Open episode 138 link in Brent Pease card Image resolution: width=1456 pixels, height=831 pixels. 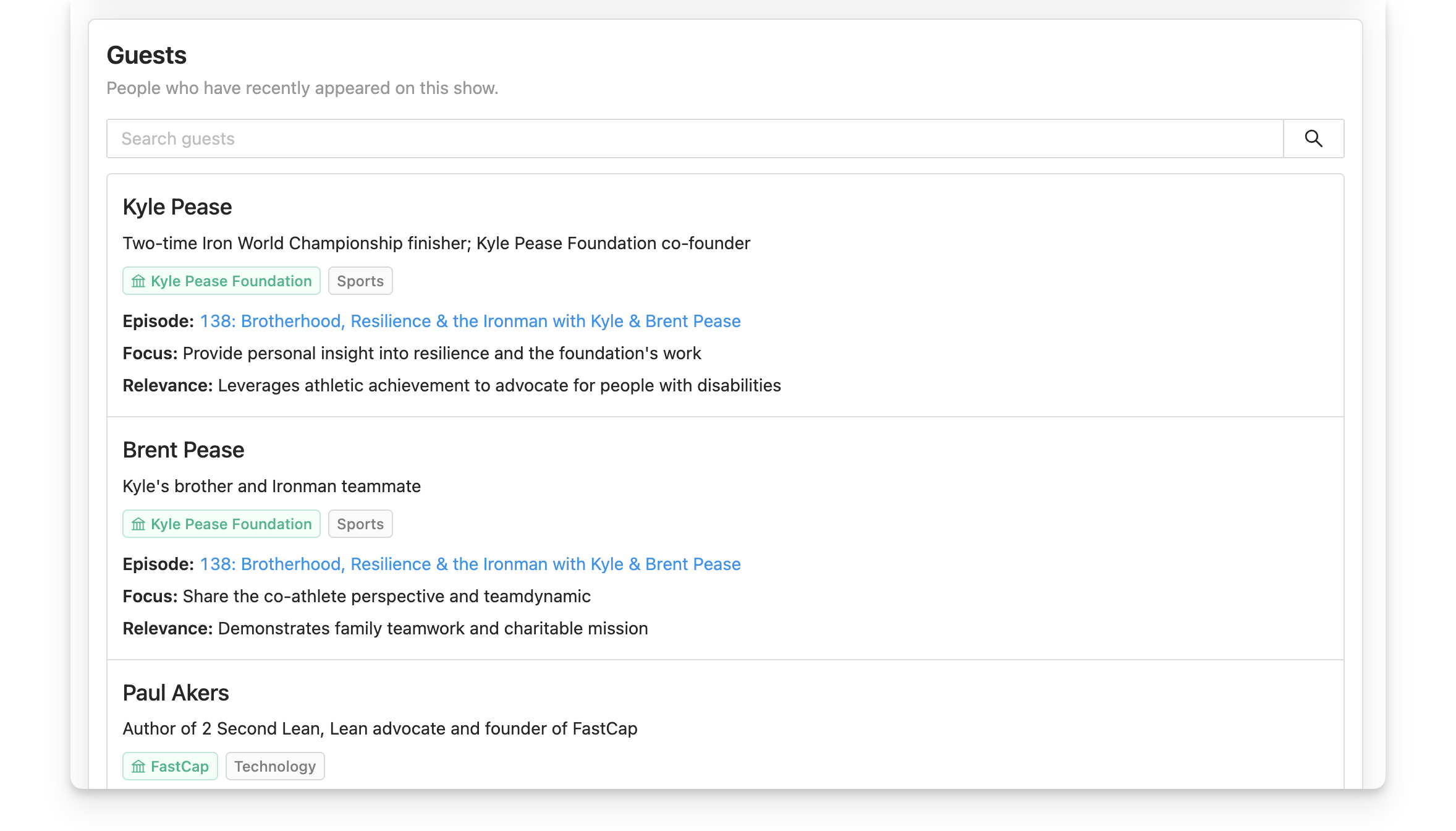pos(470,564)
